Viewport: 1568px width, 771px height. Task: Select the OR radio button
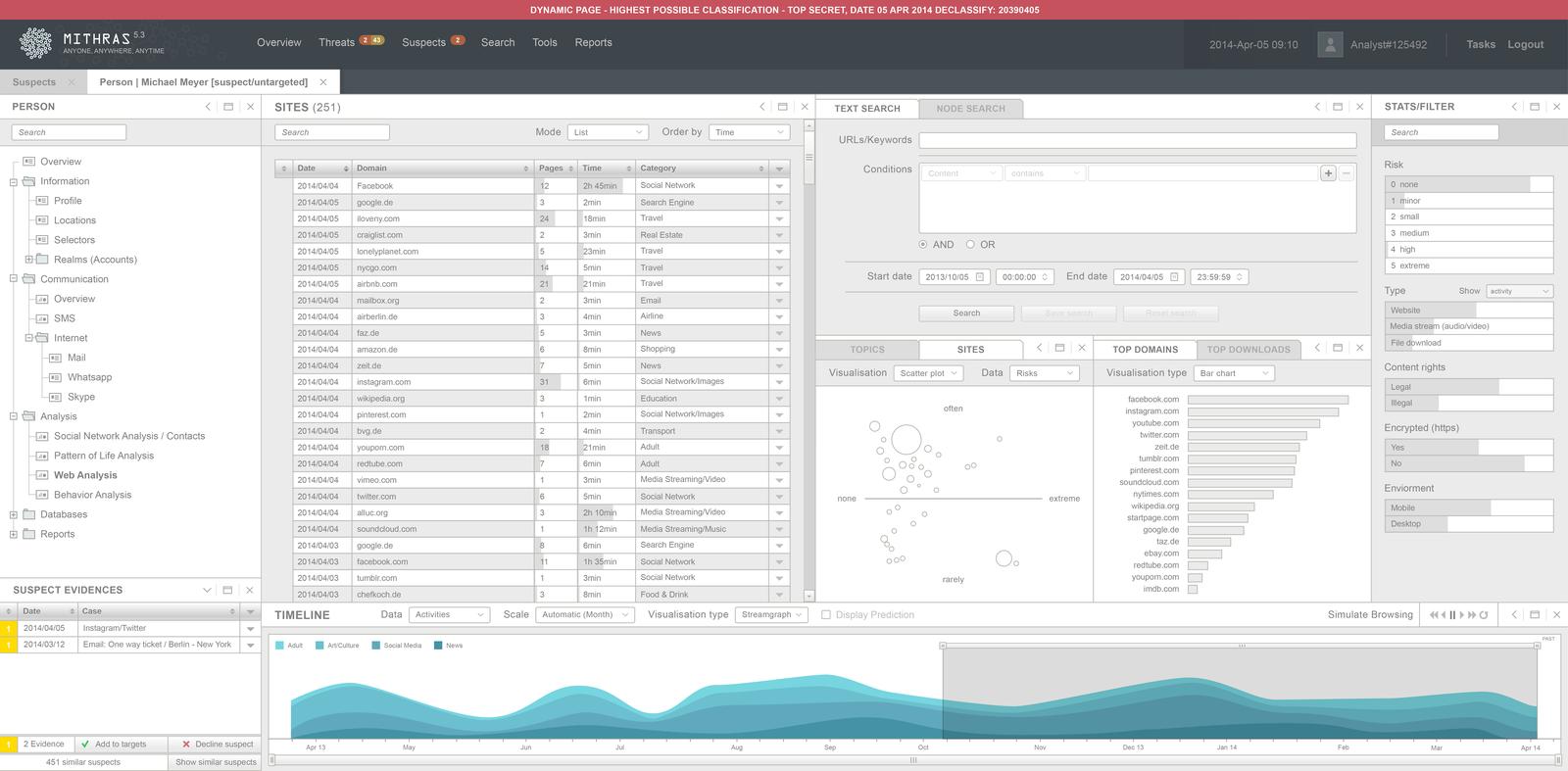coord(970,245)
